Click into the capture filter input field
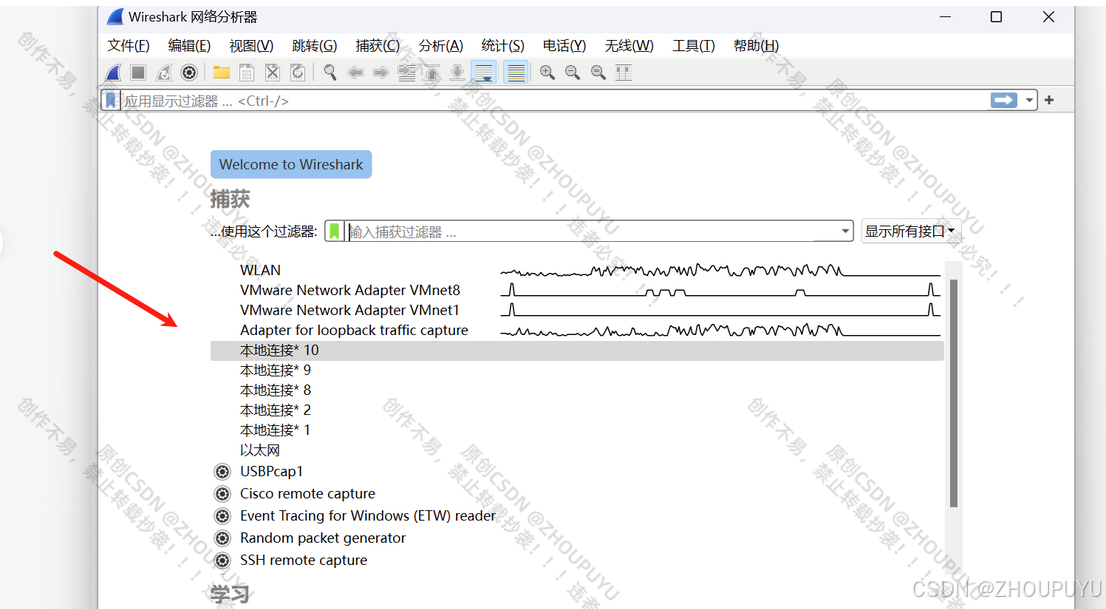Image resolution: width=1106 pixels, height=609 pixels. pyautogui.click(x=591, y=231)
